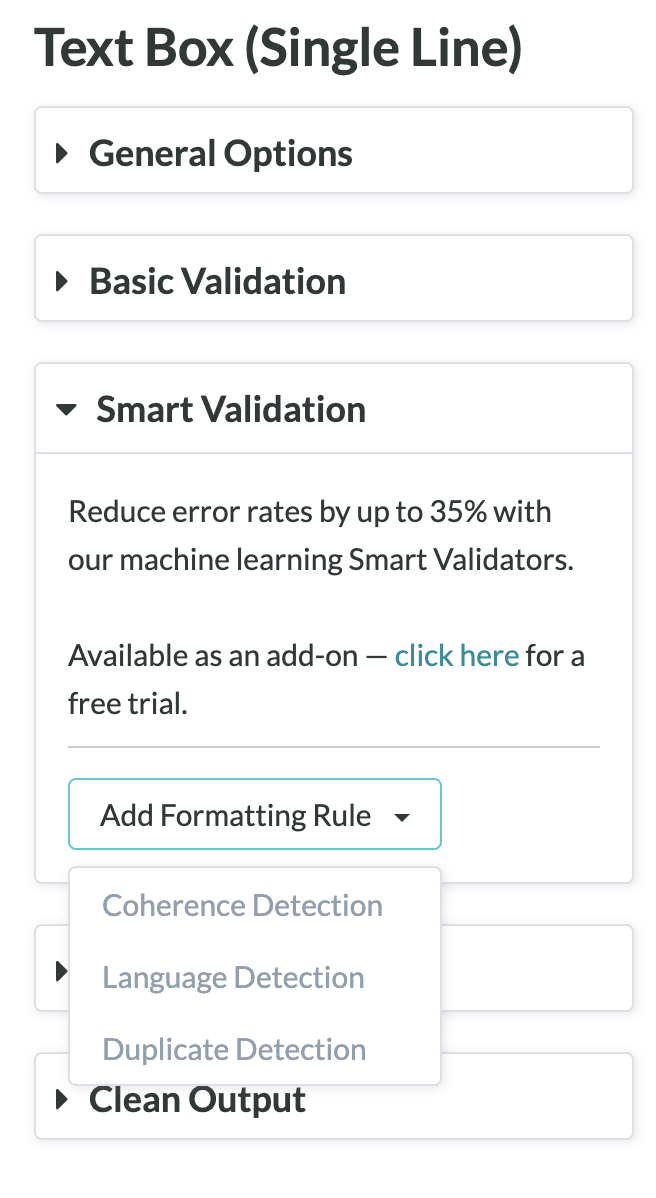This screenshot has height=1198, width=656.
Task: Choose Language Detection from the menu
Action: pyautogui.click(x=233, y=977)
